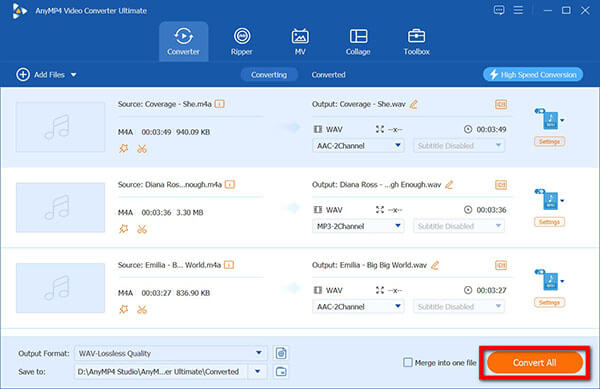This screenshot has height=389, width=600.
Task: Enable Merge into one file checkbox
Action: click(408, 362)
